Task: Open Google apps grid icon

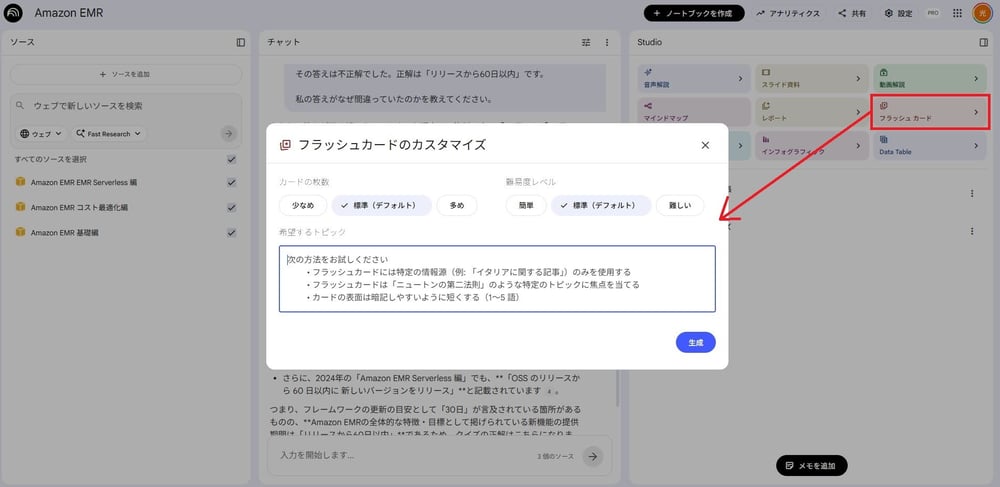Action: [x=958, y=14]
